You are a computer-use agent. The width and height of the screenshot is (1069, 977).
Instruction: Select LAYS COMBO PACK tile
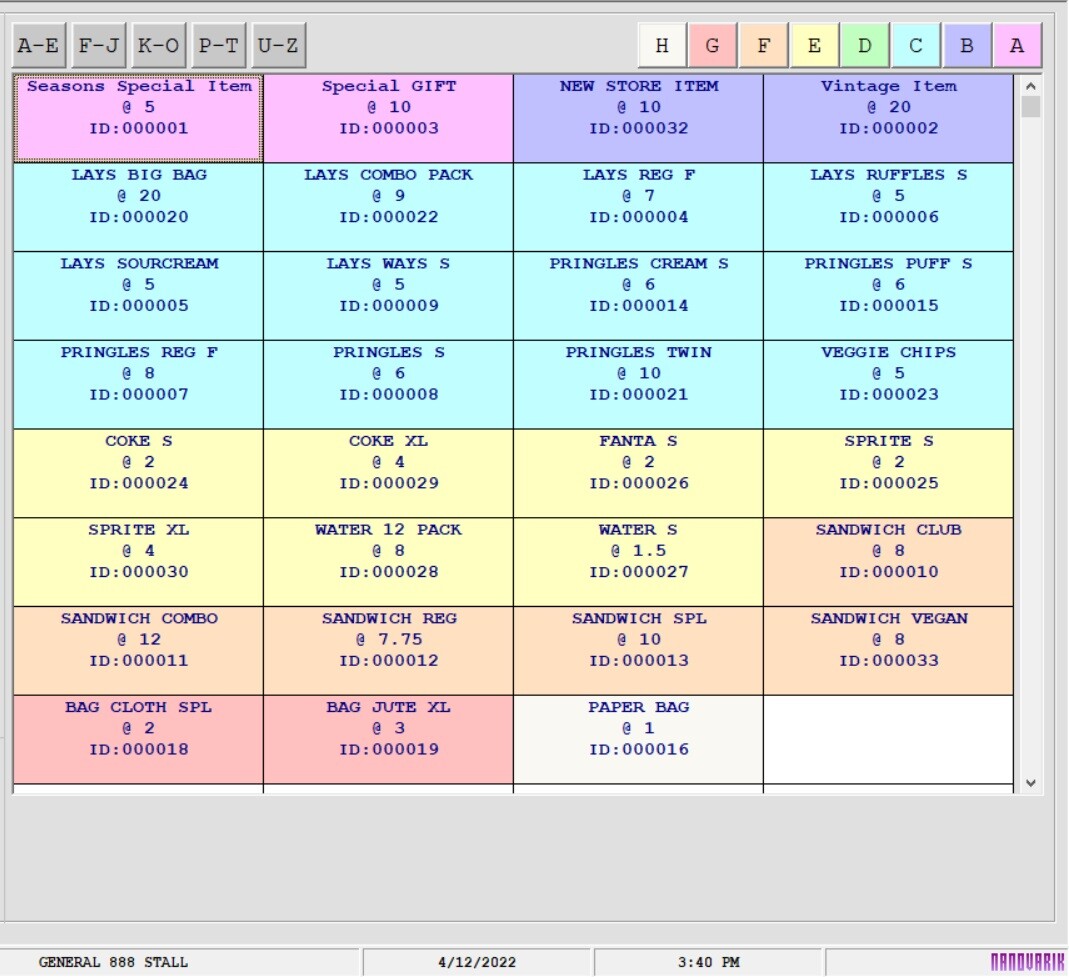[x=389, y=207]
